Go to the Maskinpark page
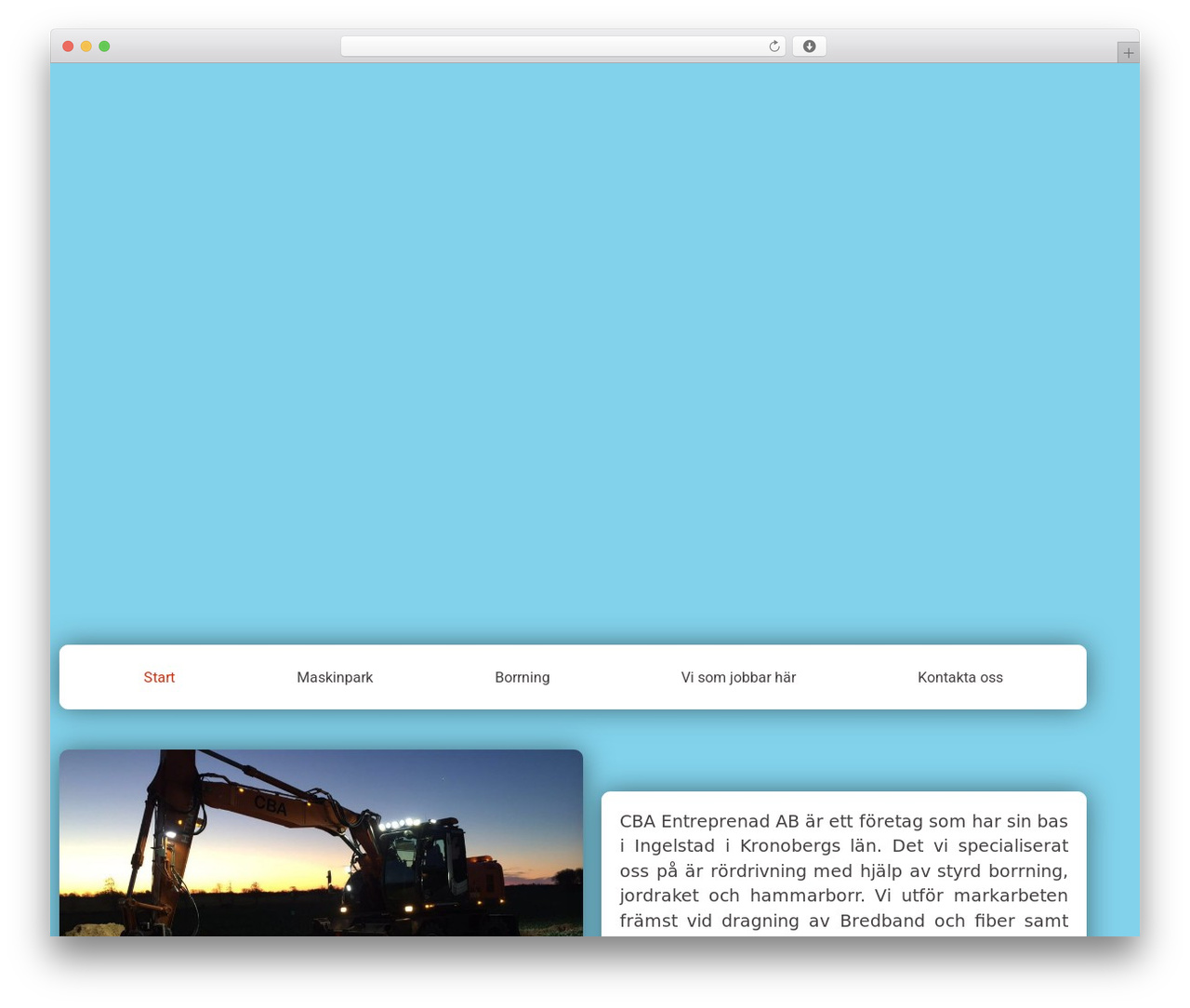Viewport: 1190px width, 1008px height. click(x=335, y=677)
